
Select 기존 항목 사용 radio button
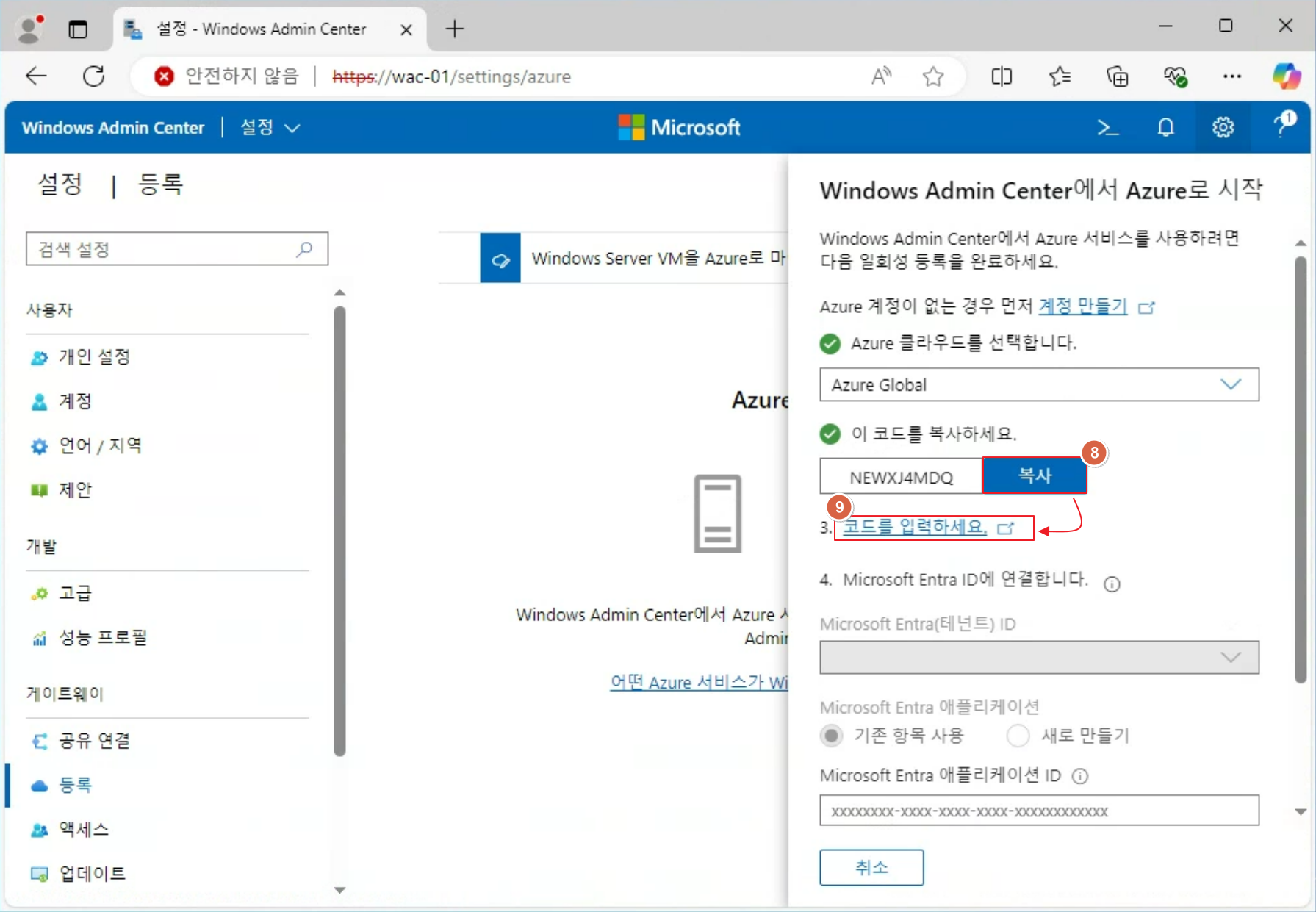(x=831, y=736)
